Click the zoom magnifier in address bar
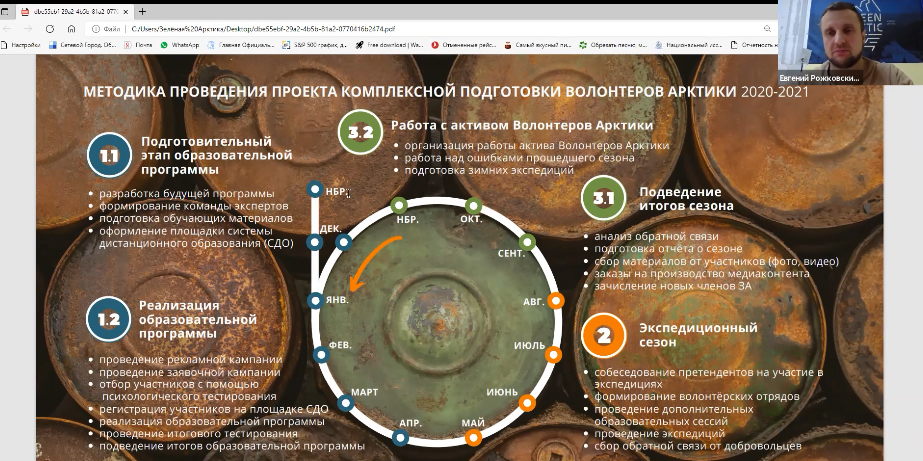This screenshot has height=461, width=923. [767, 28]
